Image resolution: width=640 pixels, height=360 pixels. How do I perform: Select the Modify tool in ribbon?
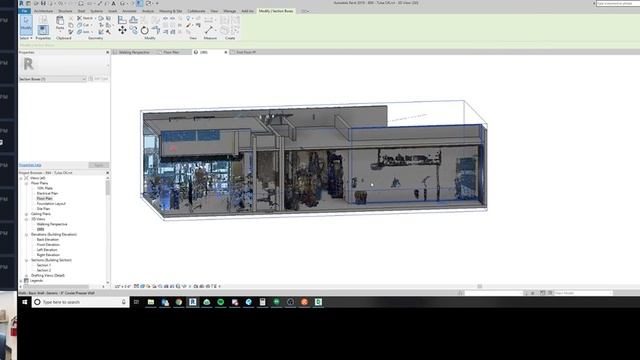pos(26,25)
